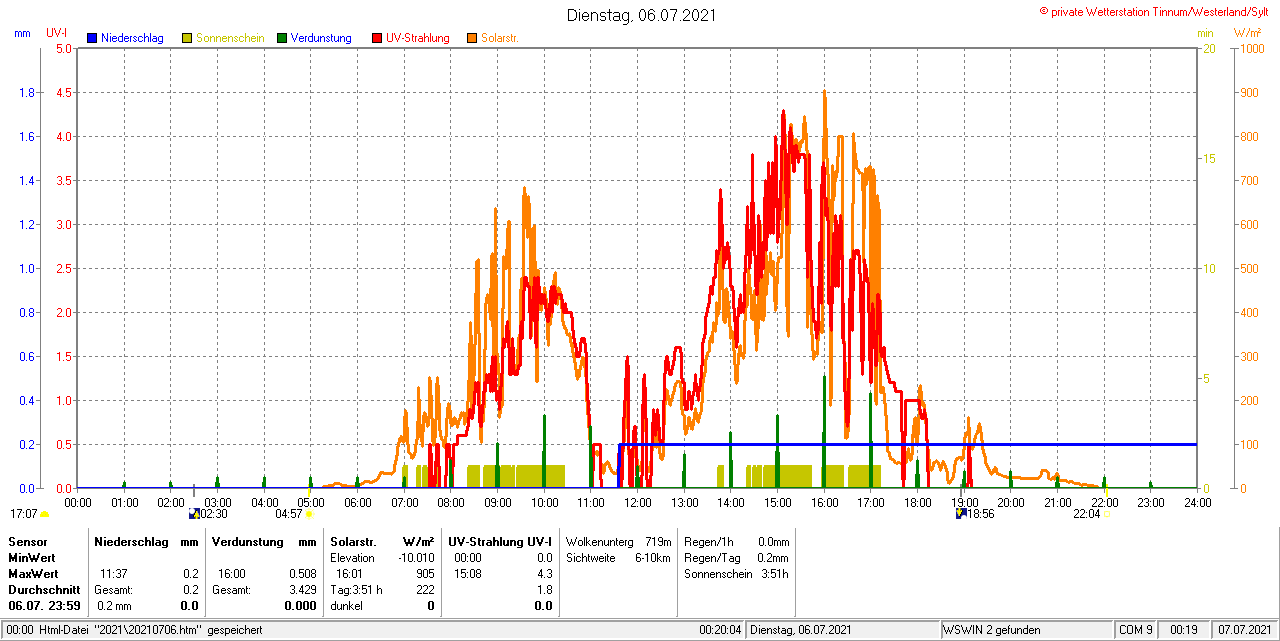Click the Niederschlag column header in table
Viewport: 1280px width, 641px height.
coord(130,541)
